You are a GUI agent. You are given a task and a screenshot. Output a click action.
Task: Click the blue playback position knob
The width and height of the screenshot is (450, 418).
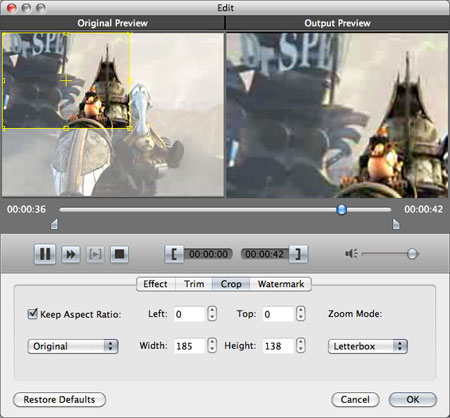341,210
